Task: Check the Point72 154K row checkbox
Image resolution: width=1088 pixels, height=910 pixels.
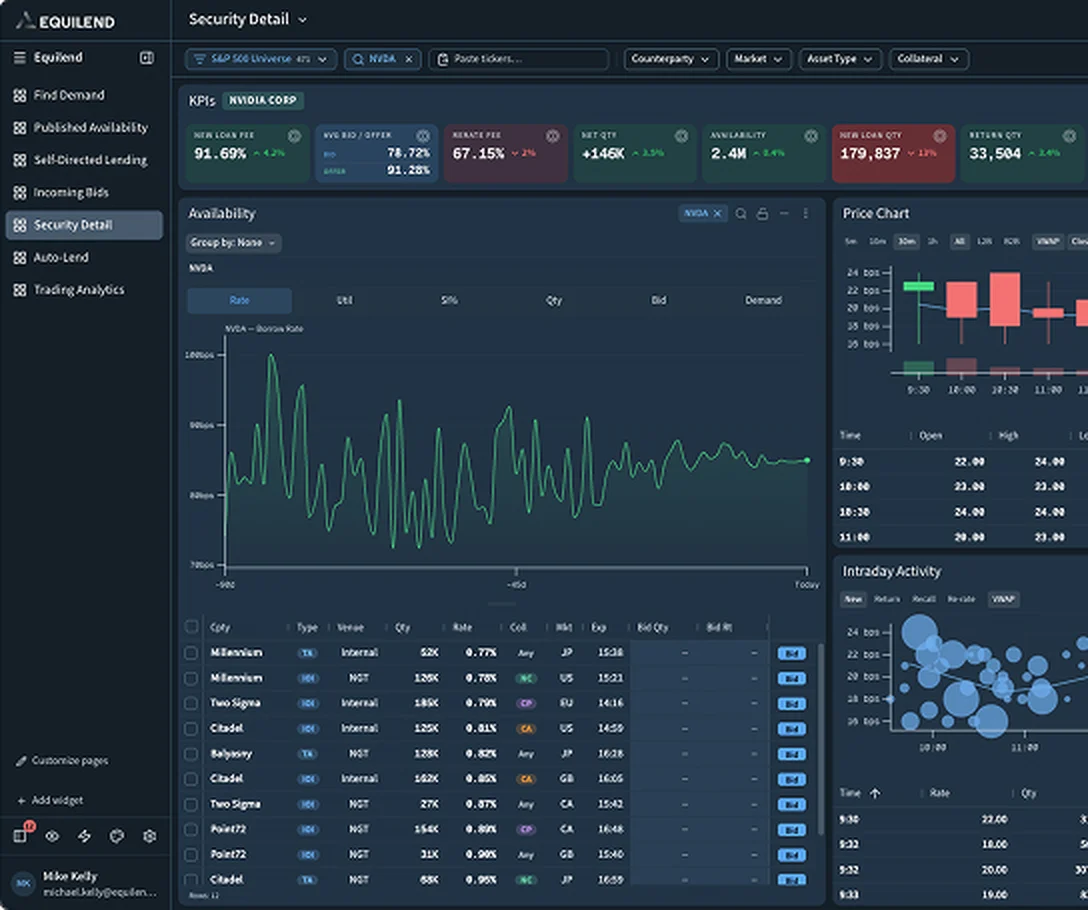Action: coord(191,829)
